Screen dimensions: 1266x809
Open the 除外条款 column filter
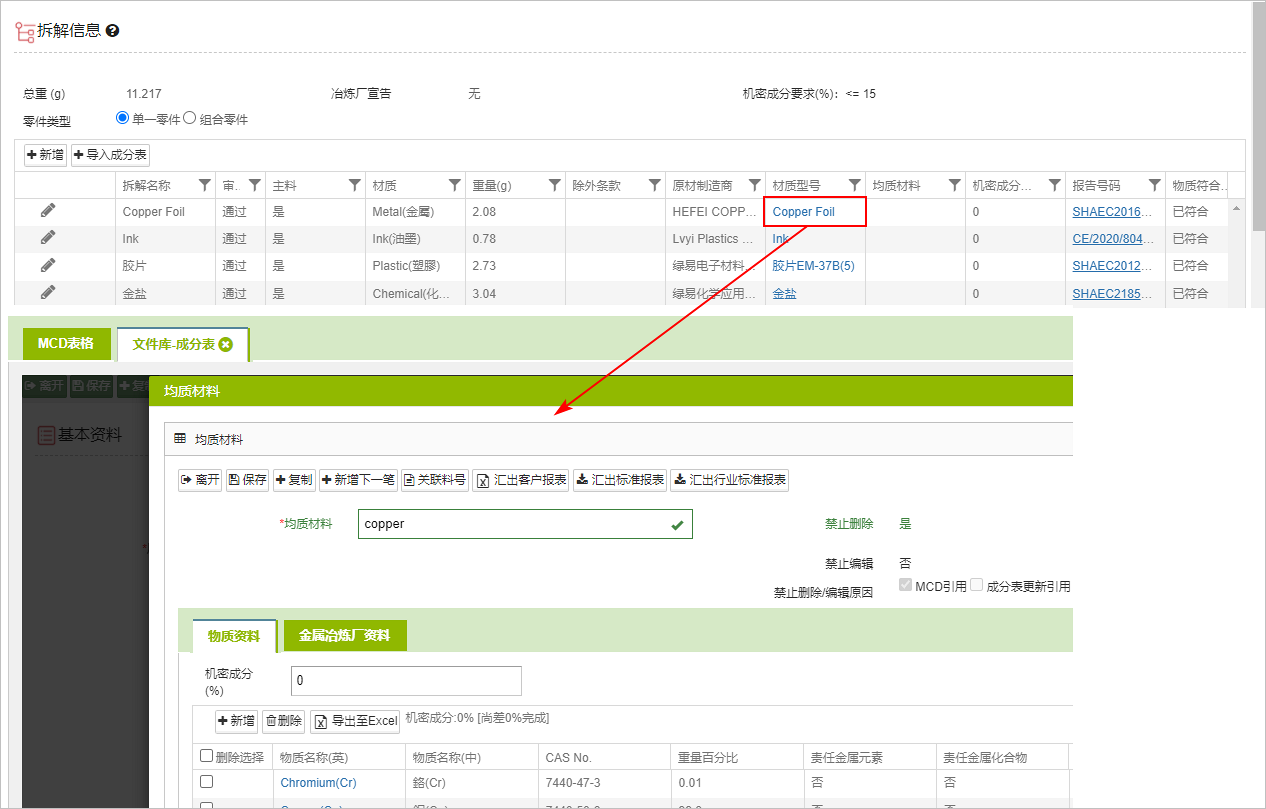[x=655, y=185]
